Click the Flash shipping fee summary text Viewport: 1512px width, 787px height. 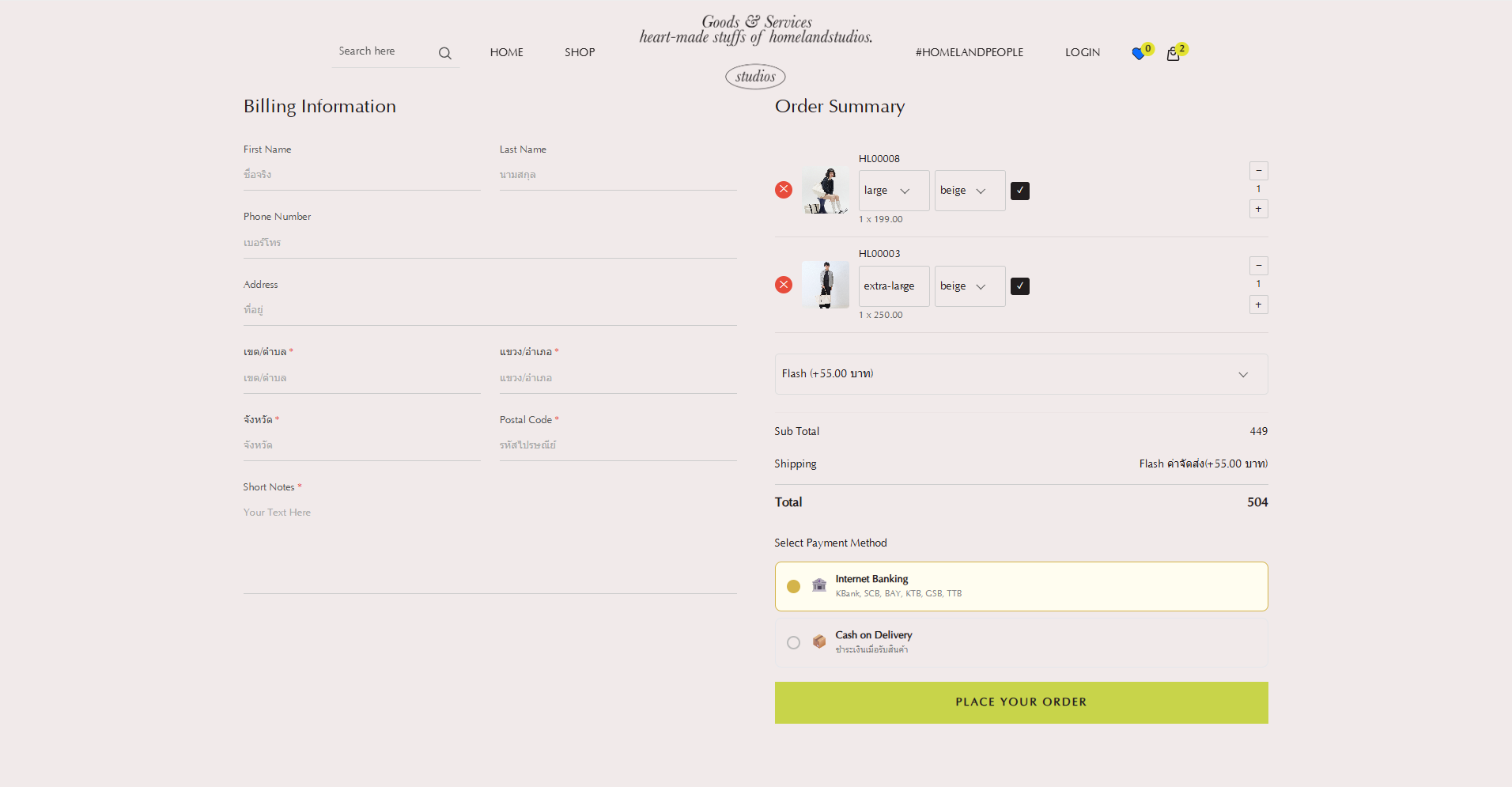pyautogui.click(x=1204, y=463)
